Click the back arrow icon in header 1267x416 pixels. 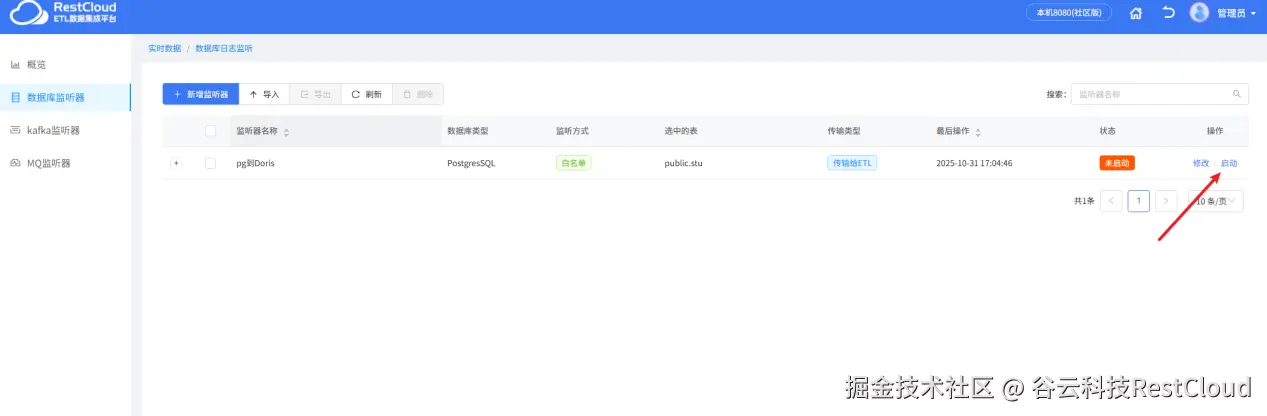coord(1168,13)
